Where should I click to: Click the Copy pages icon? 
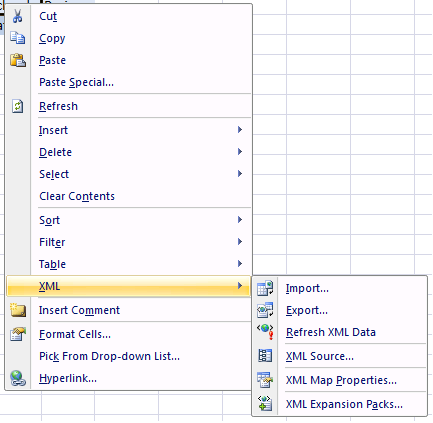pyautogui.click(x=18, y=38)
